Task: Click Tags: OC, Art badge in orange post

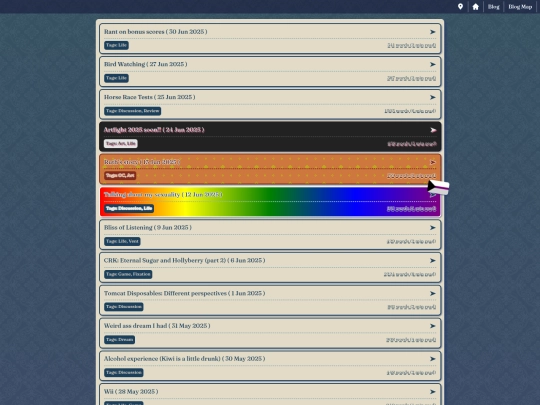Action: 120,176
